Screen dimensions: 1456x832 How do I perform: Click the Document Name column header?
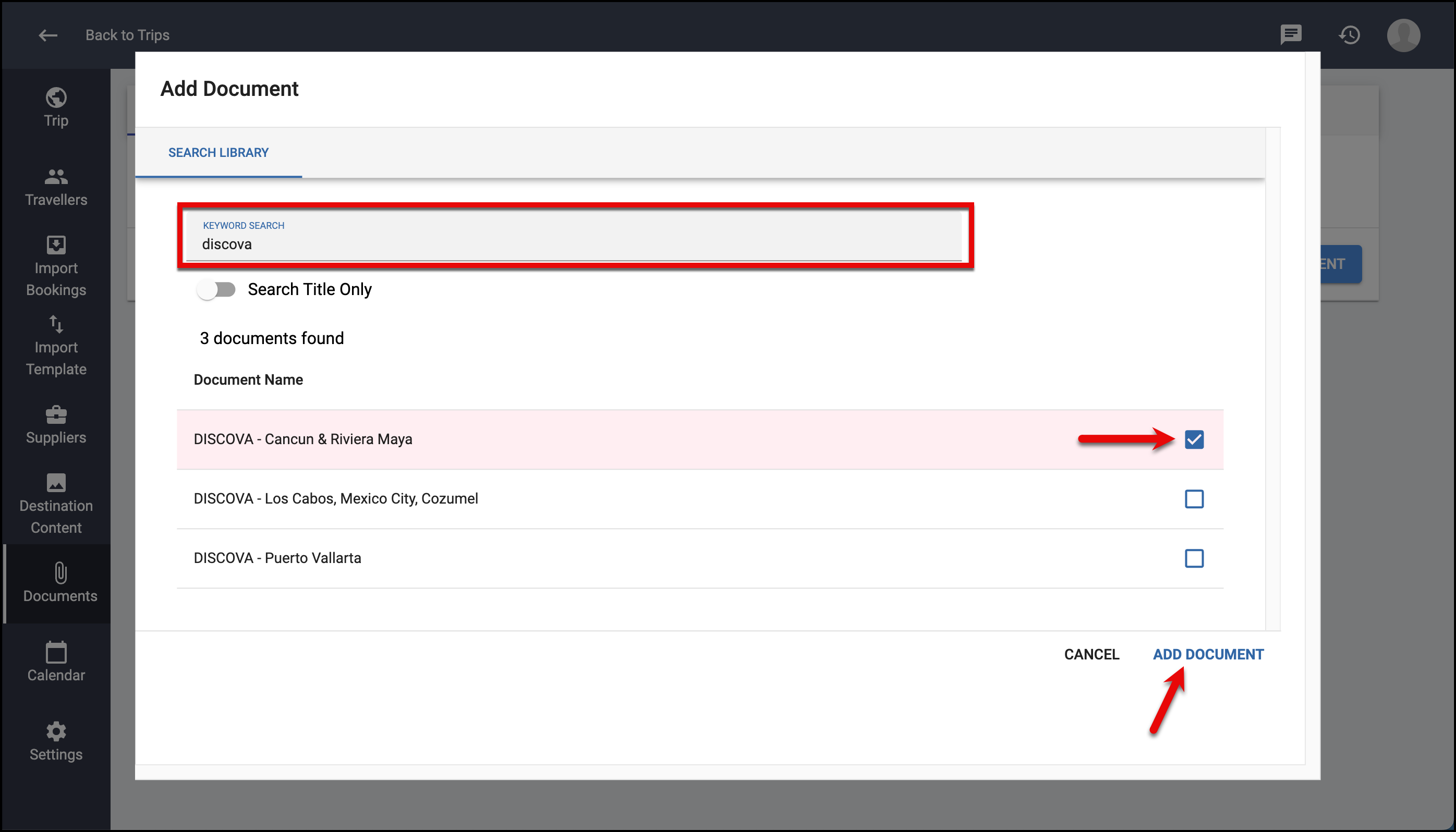tap(248, 380)
